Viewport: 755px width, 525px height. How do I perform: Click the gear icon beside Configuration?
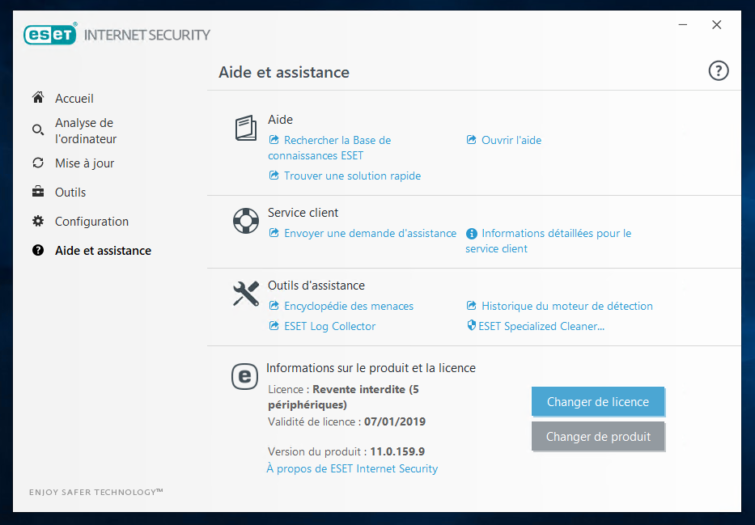(x=38, y=221)
